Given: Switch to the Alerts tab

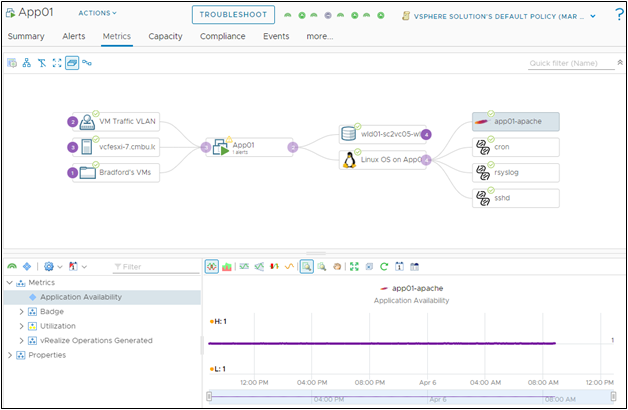Looking at the screenshot, I should coord(74,36).
